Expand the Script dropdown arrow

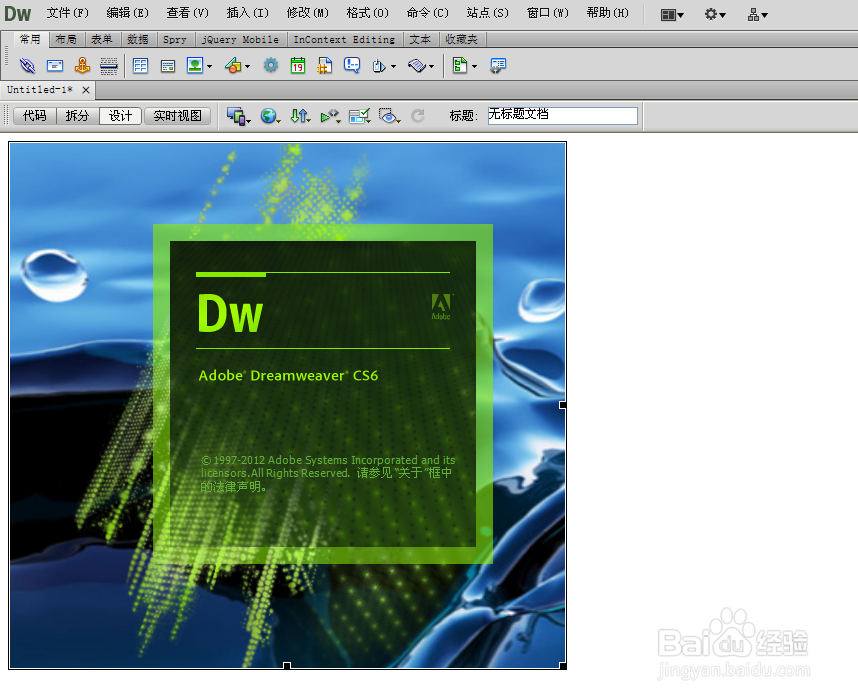tap(431, 66)
